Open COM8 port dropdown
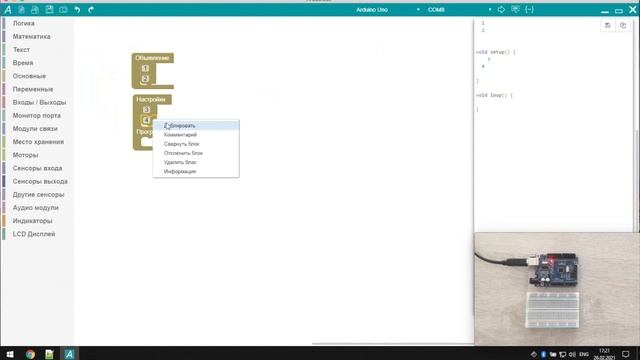 [x=459, y=9]
